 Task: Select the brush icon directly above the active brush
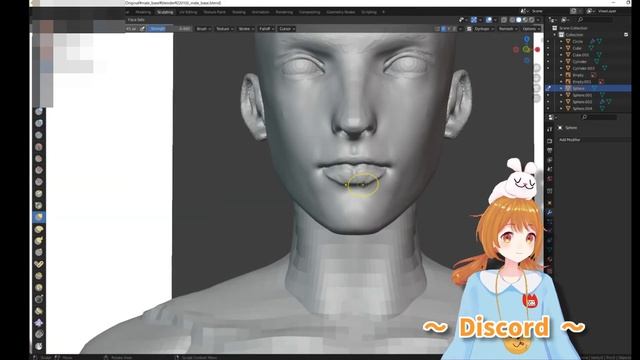(39, 205)
